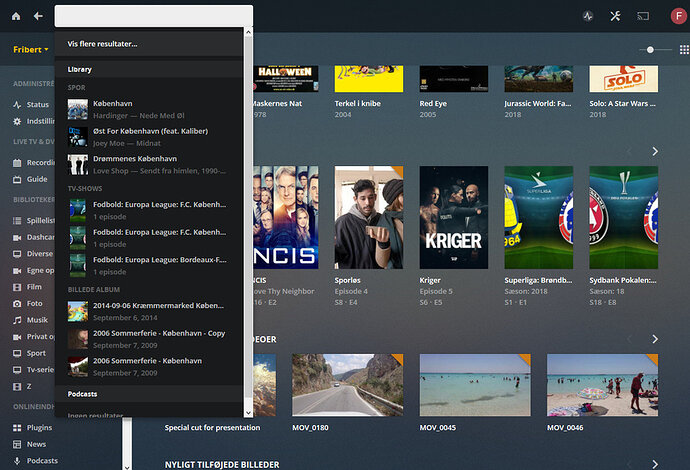690x470 pixels.
Task: Open Plugins grid icon
Action: (17, 428)
